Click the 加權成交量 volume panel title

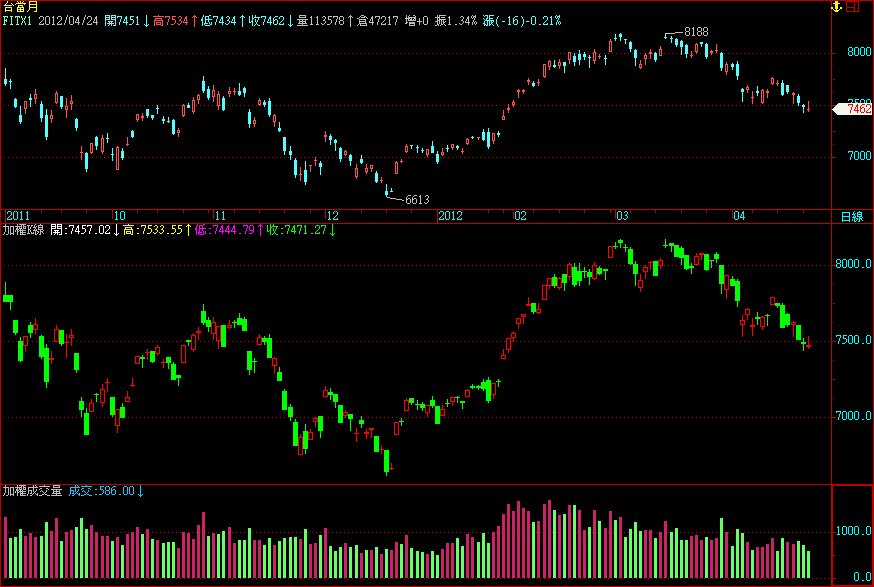click(32, 491)
